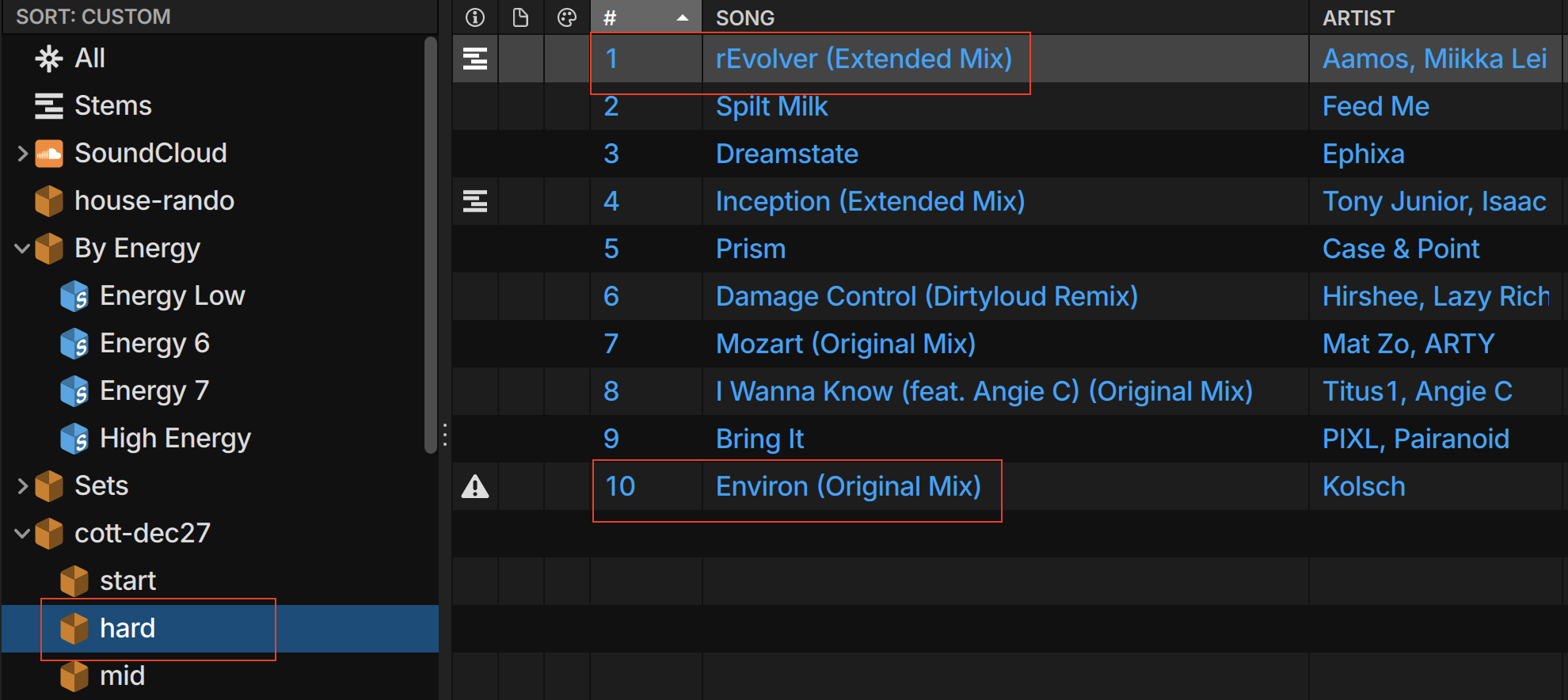Screen dimensions: 1568x700
Task: Expand the Sets crate
Action: (x=22, y=486)
